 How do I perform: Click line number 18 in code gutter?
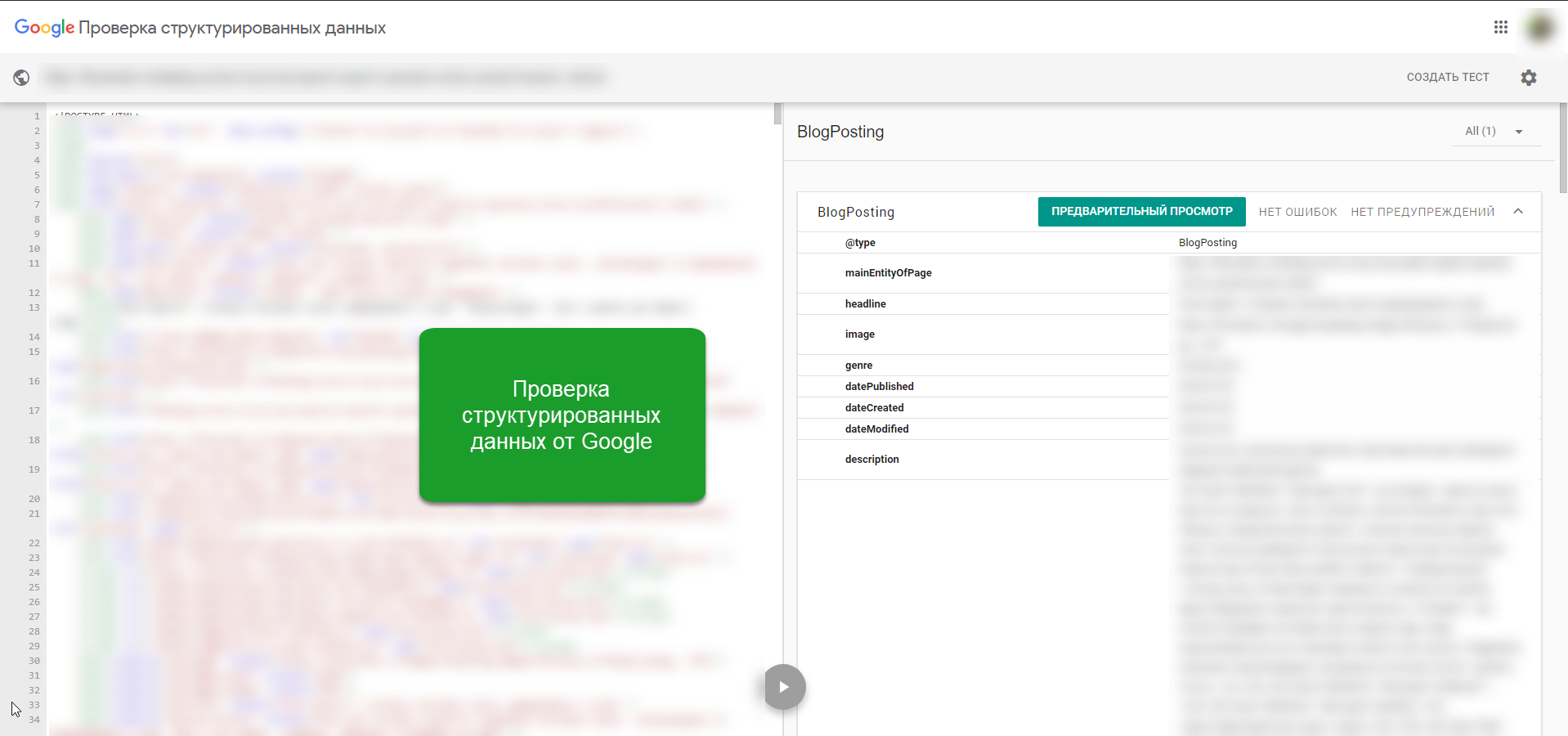(x=34, y=440)
